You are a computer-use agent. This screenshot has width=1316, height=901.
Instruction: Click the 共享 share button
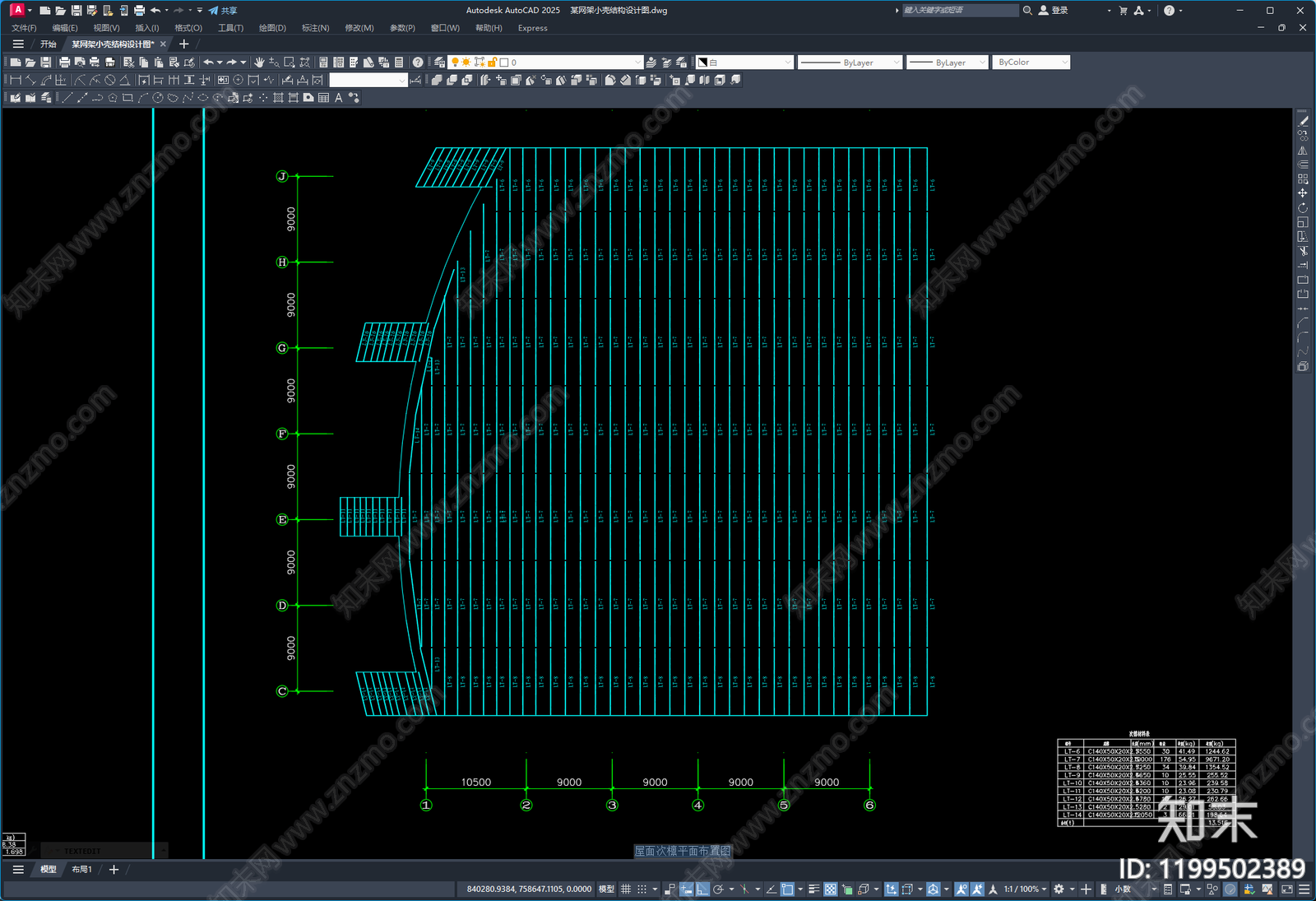click(x=223, y=11)
